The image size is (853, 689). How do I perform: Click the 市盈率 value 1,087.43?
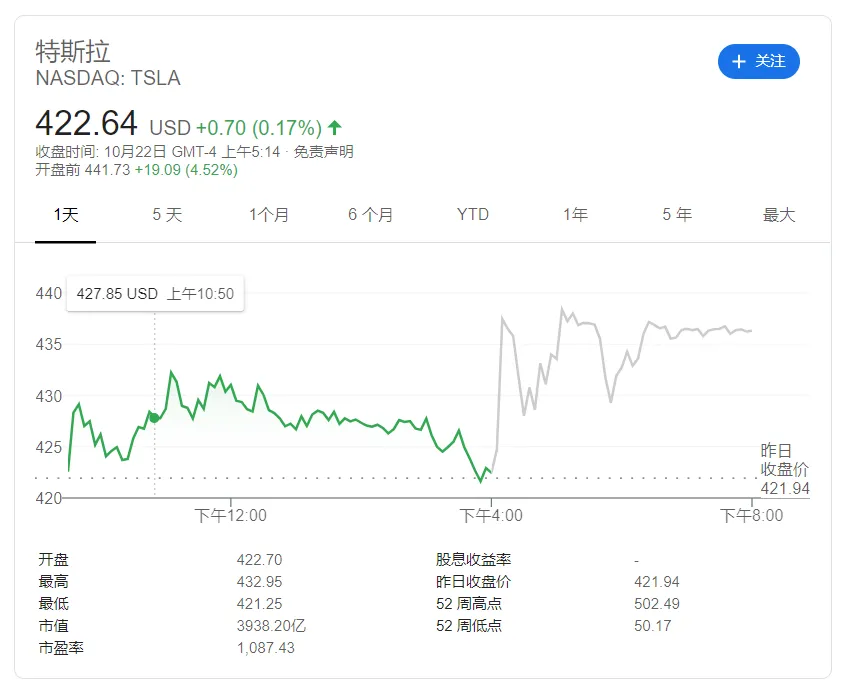265,648
